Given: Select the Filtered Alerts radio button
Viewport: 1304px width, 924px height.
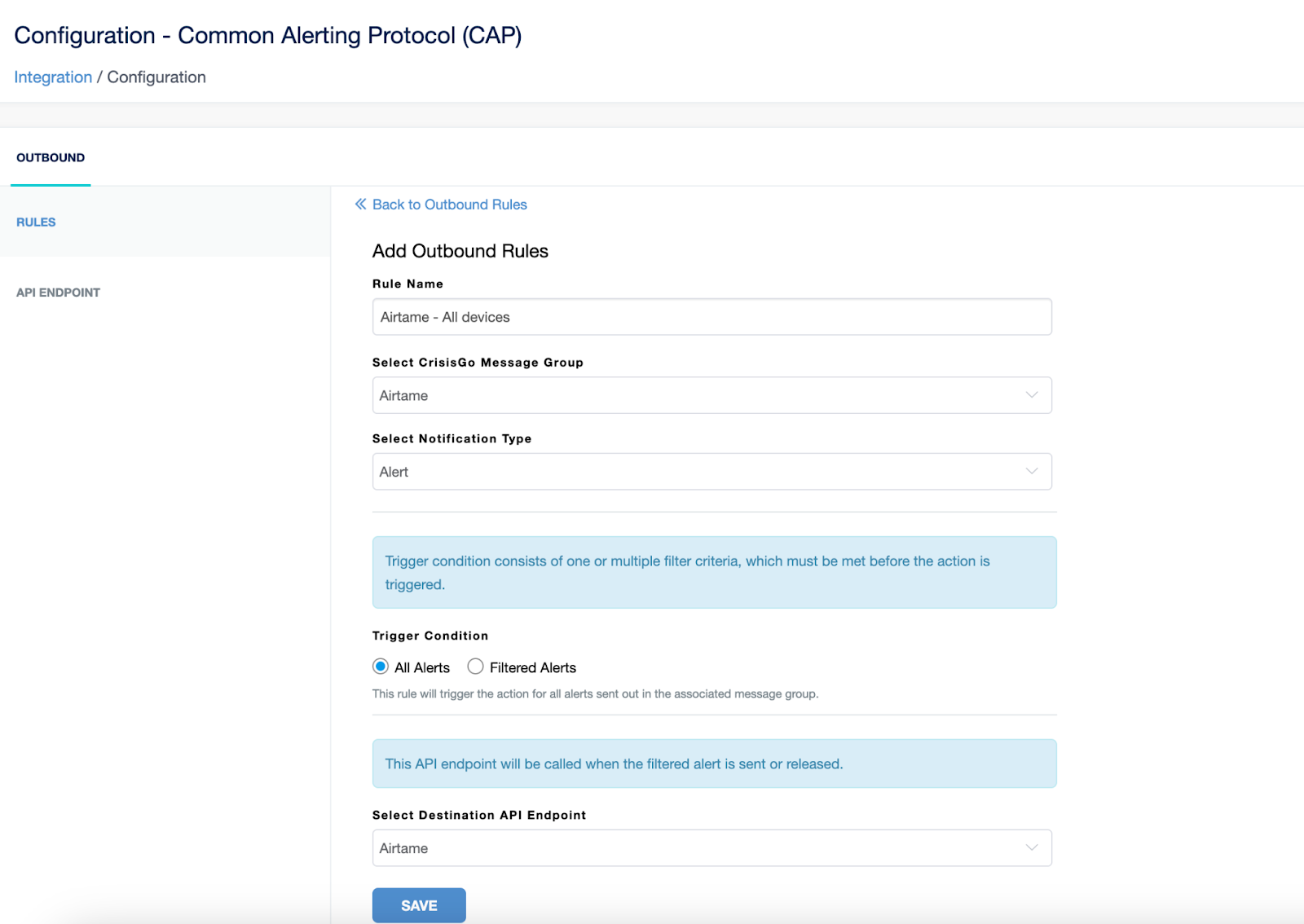Looking at the screenshot, I should [475, 667].
